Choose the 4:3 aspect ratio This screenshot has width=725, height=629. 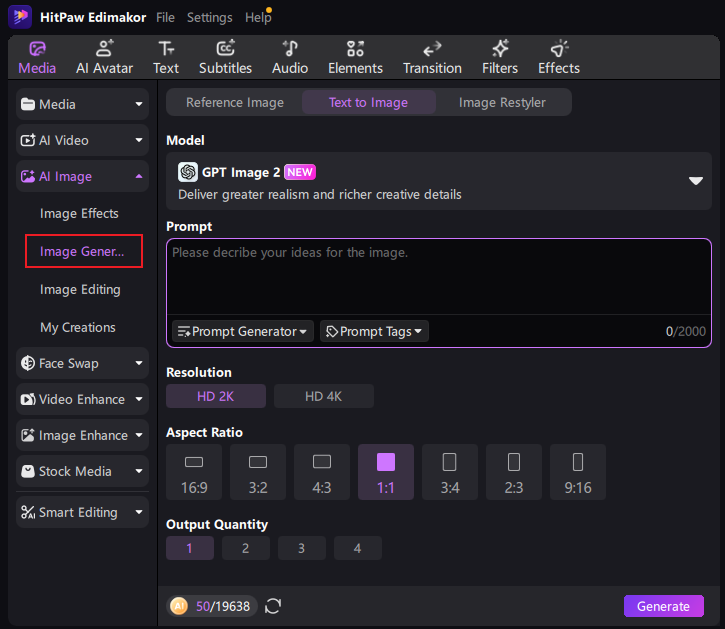click(x=322, y=472)
